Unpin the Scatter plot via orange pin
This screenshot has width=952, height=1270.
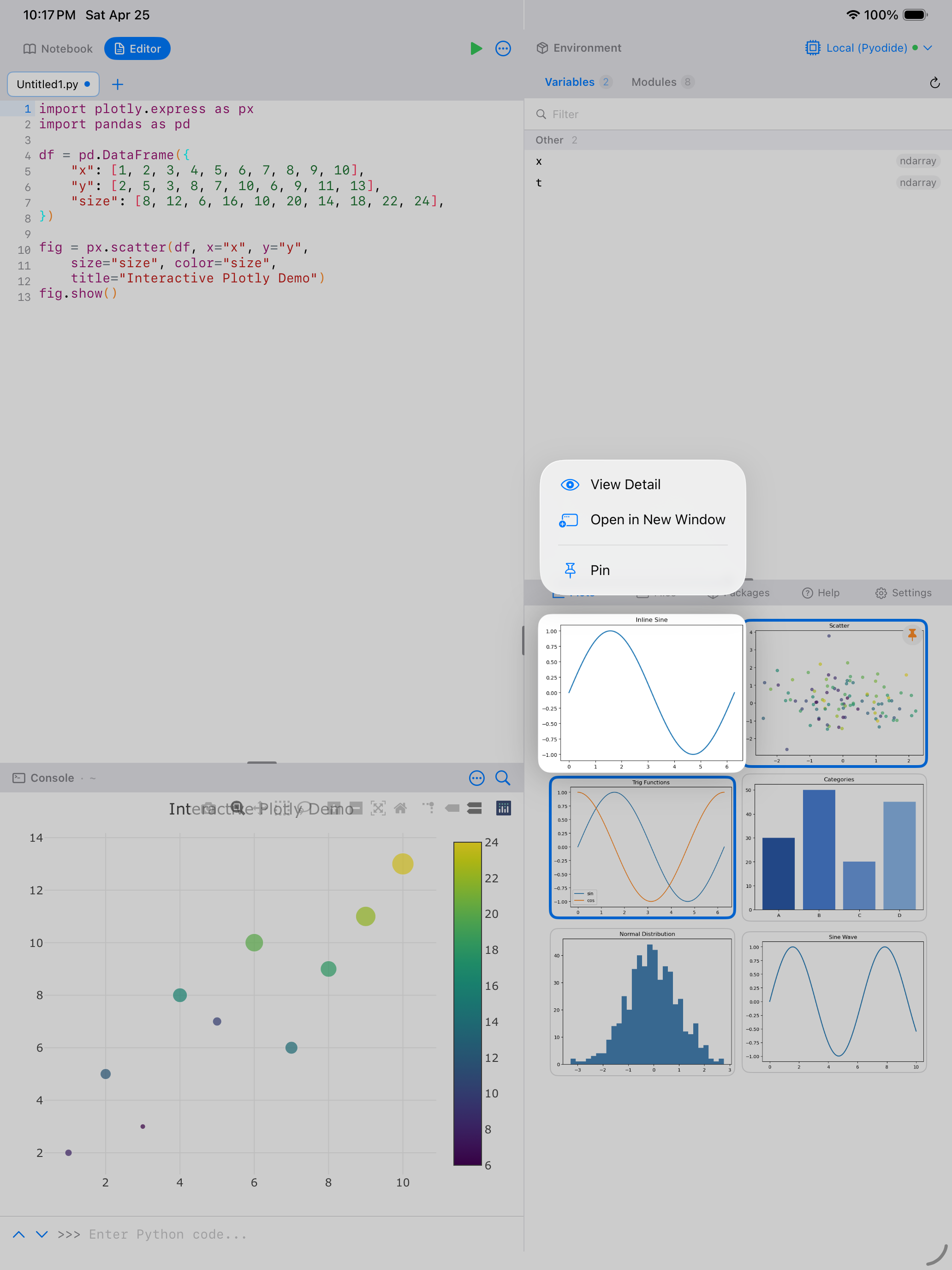912,635
